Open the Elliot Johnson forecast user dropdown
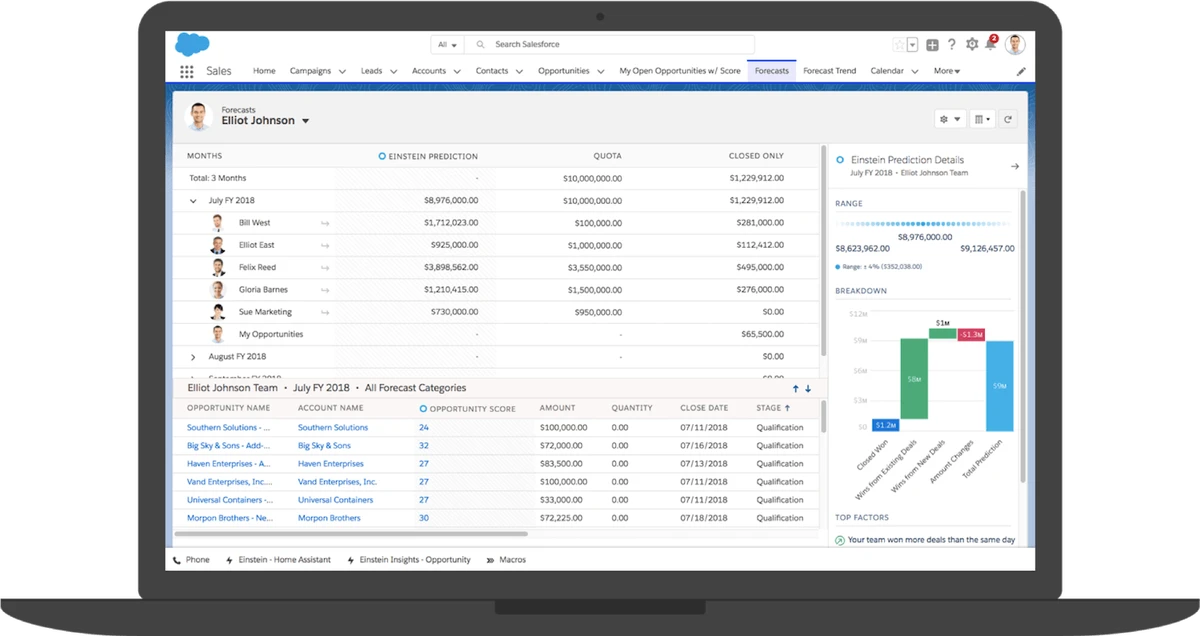This screenshot has height=636, width=1200. tap(305, 121)
